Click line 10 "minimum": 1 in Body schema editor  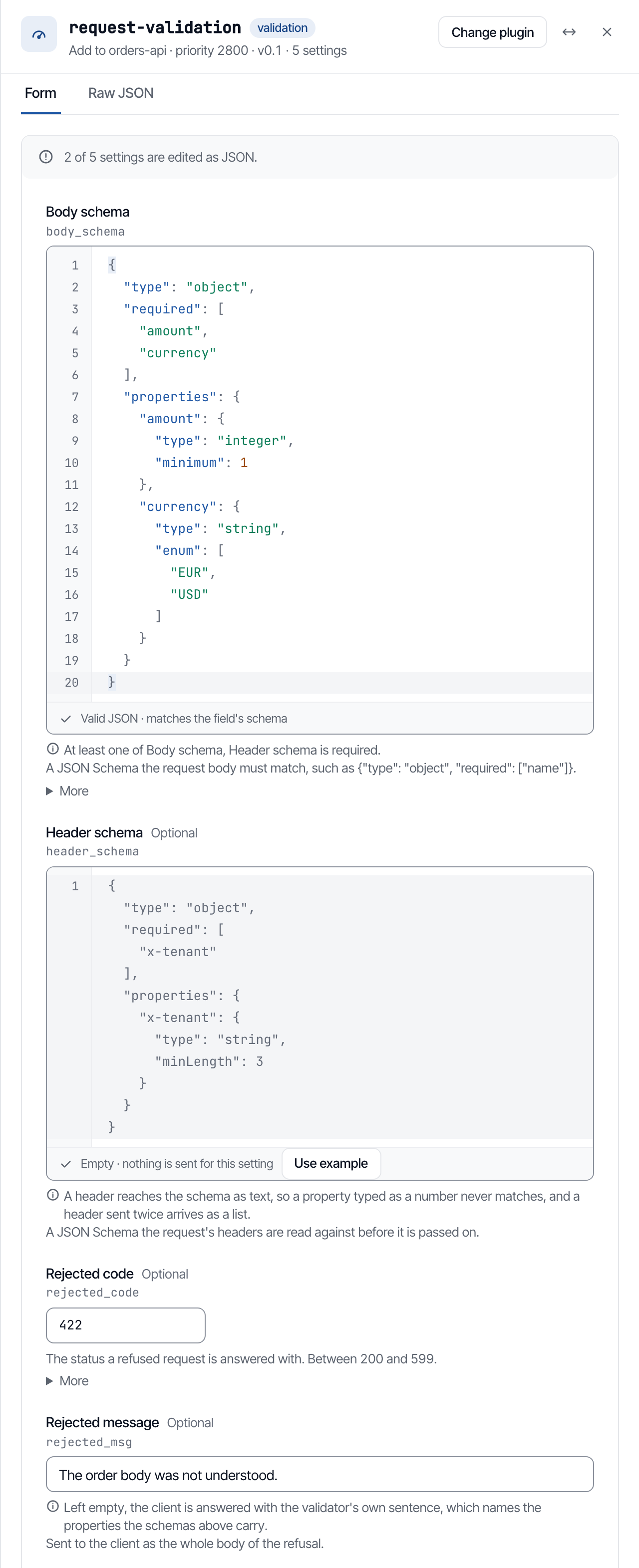click(x=201, y=463)
